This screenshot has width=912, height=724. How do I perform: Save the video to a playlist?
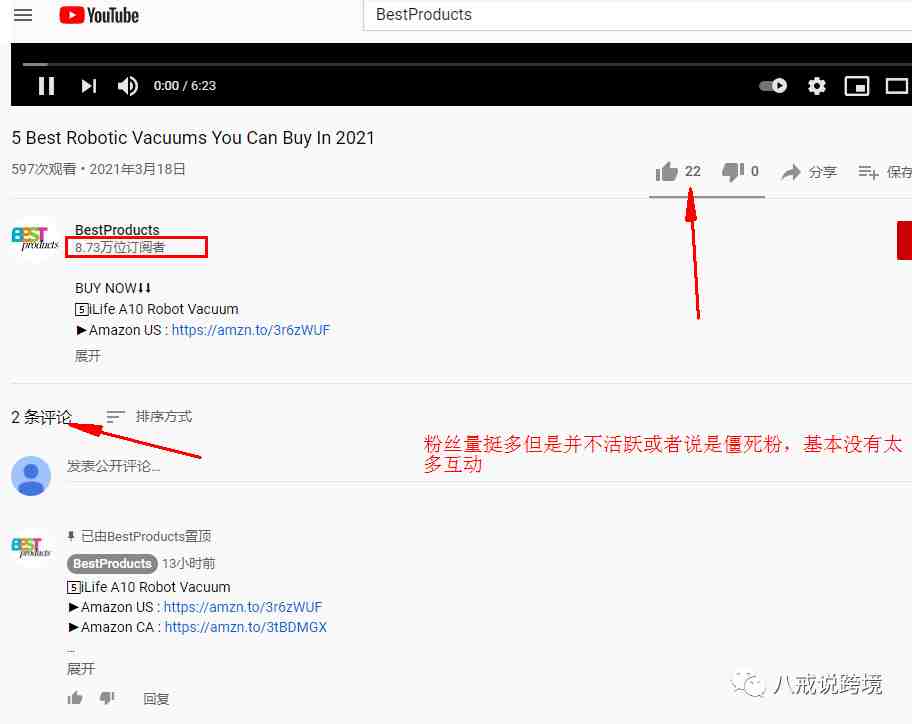pos(884,172)
